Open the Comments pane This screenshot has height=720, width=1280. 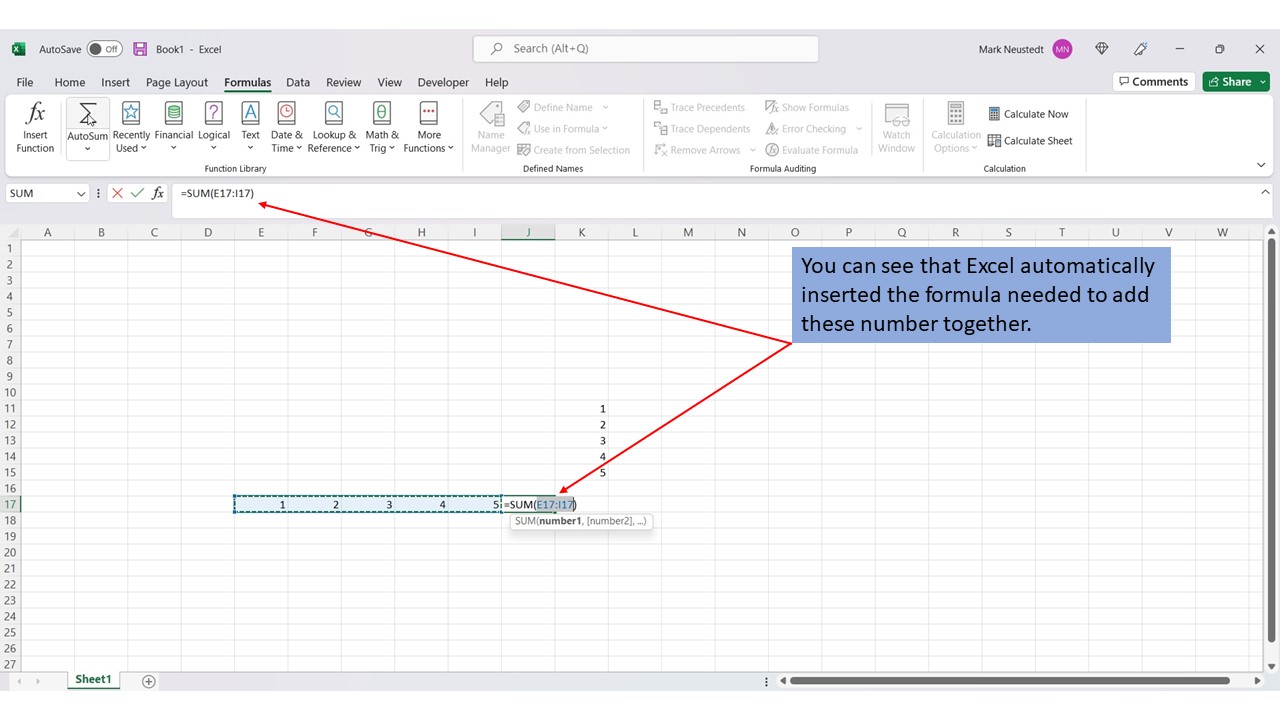coord(1153,81)
